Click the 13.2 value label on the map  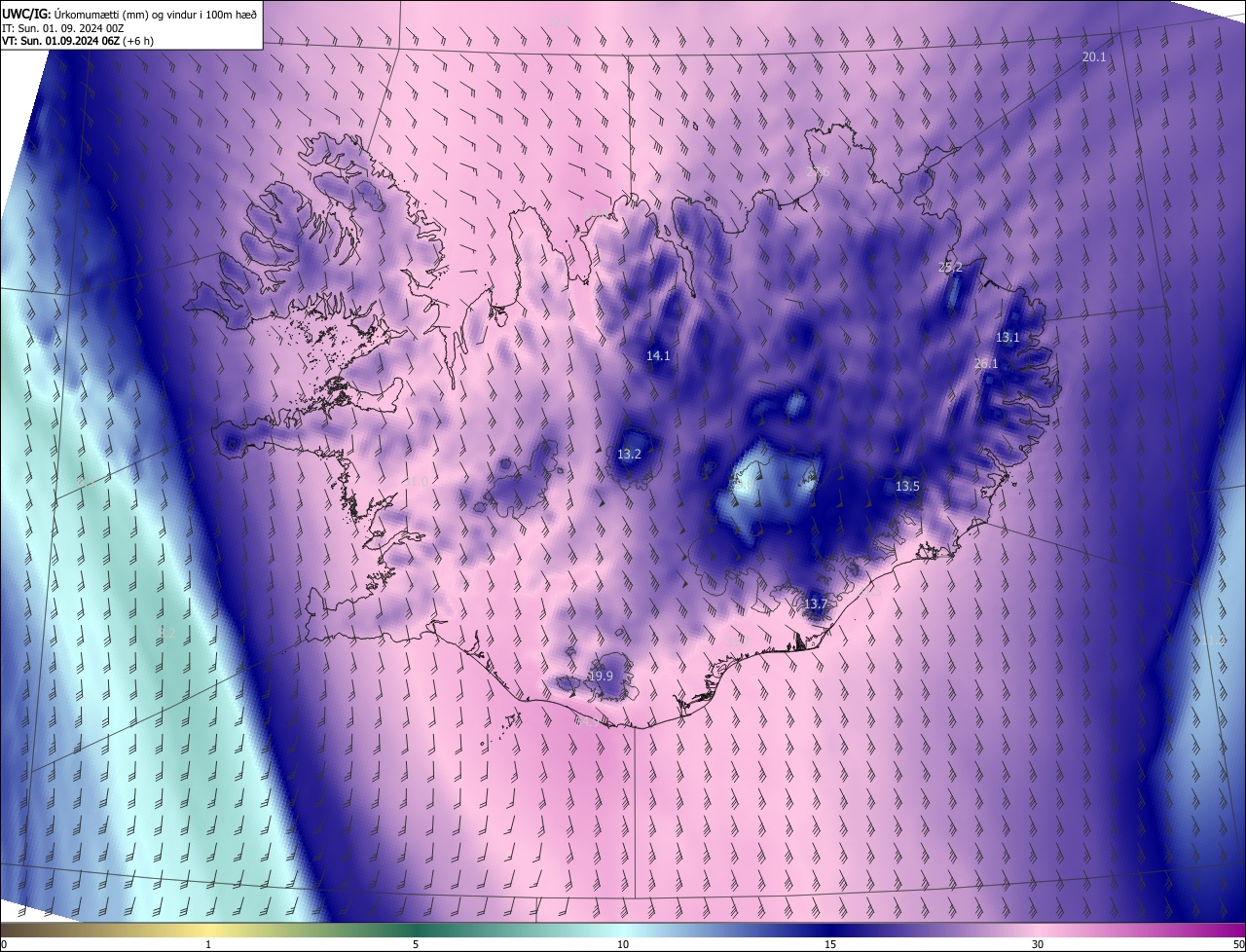point(630,455)
